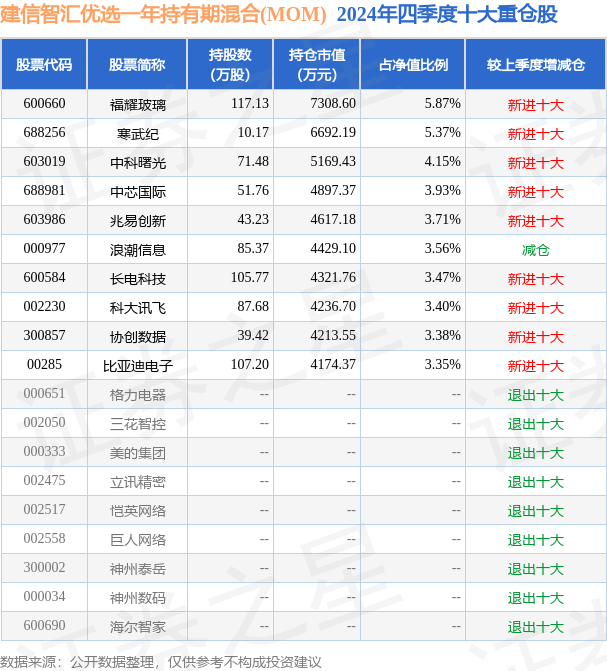Select stock name 比亚迪电子

tap(137, 366)
